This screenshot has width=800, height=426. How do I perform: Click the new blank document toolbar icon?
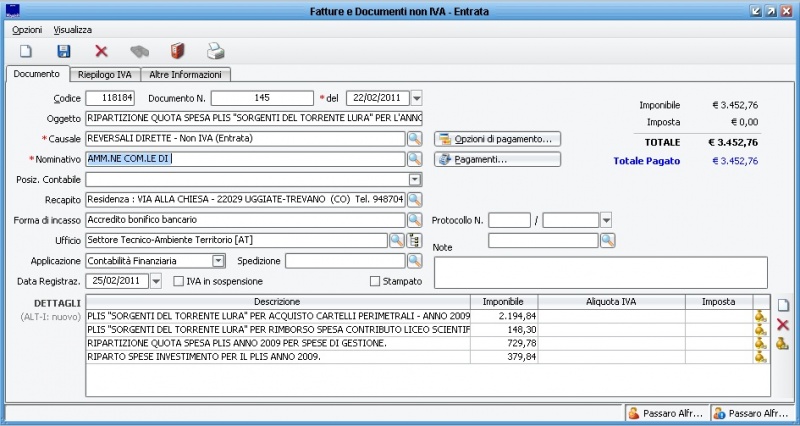click(27, 51)
